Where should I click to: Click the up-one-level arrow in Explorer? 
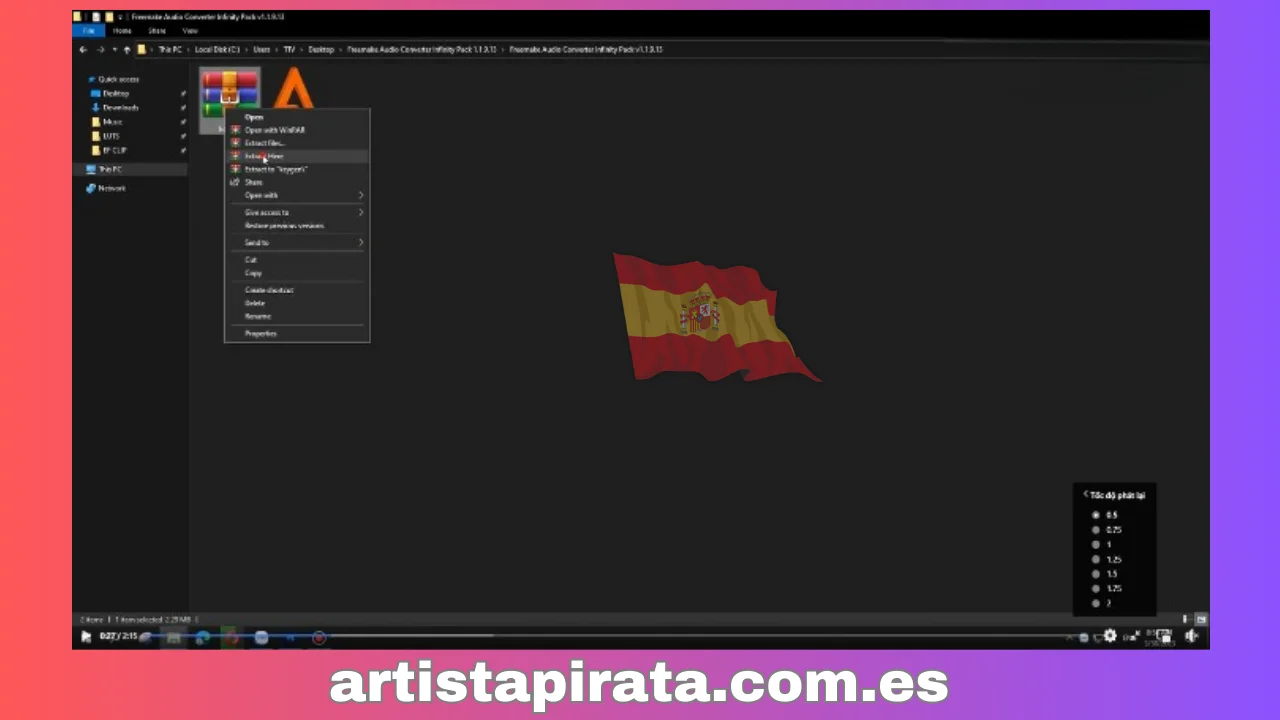(x=126, y=49)
